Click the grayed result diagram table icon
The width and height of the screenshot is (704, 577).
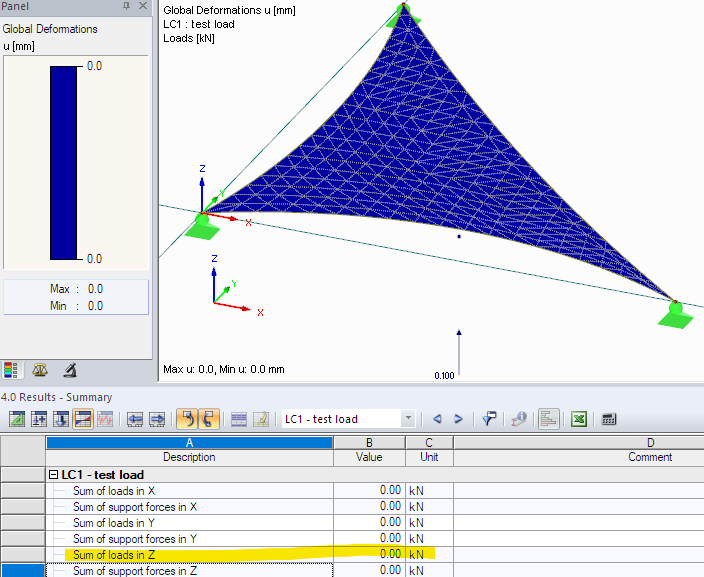click(x=105, y=419)
